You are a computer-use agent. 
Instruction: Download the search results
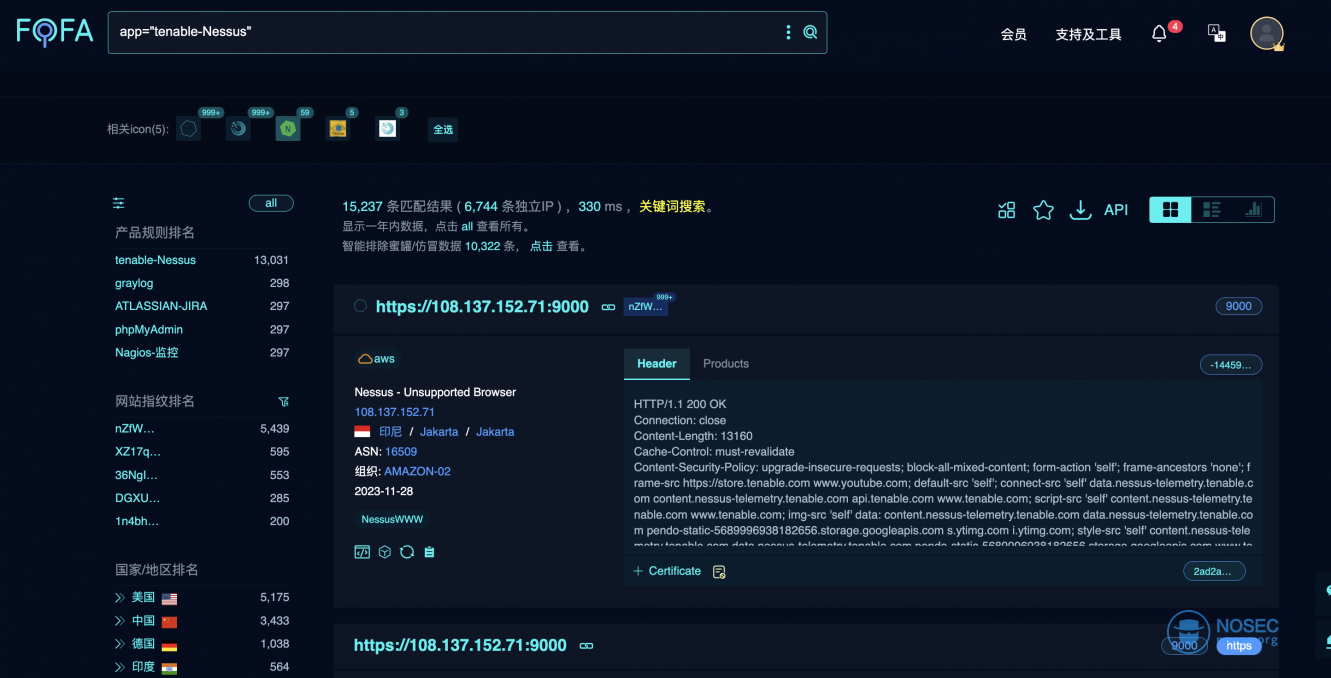pos(1080,210)
